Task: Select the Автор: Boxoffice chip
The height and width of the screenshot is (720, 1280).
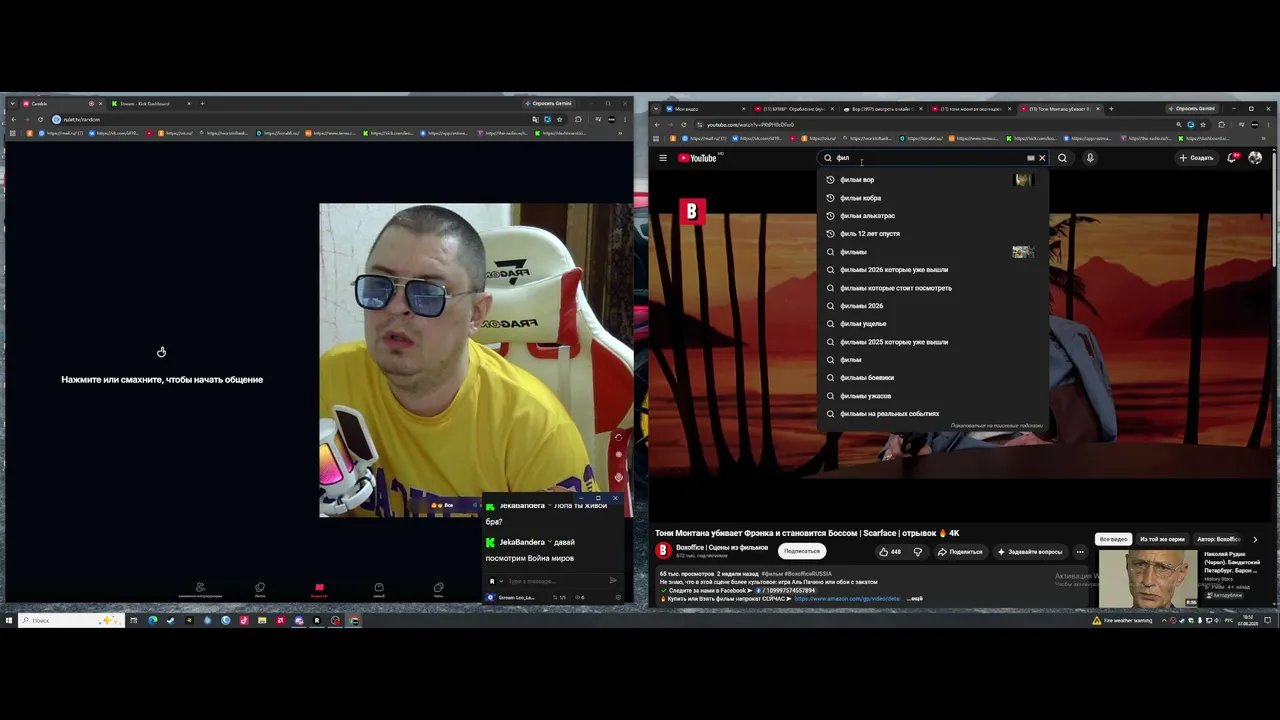Action: [x=1218, y=539]
